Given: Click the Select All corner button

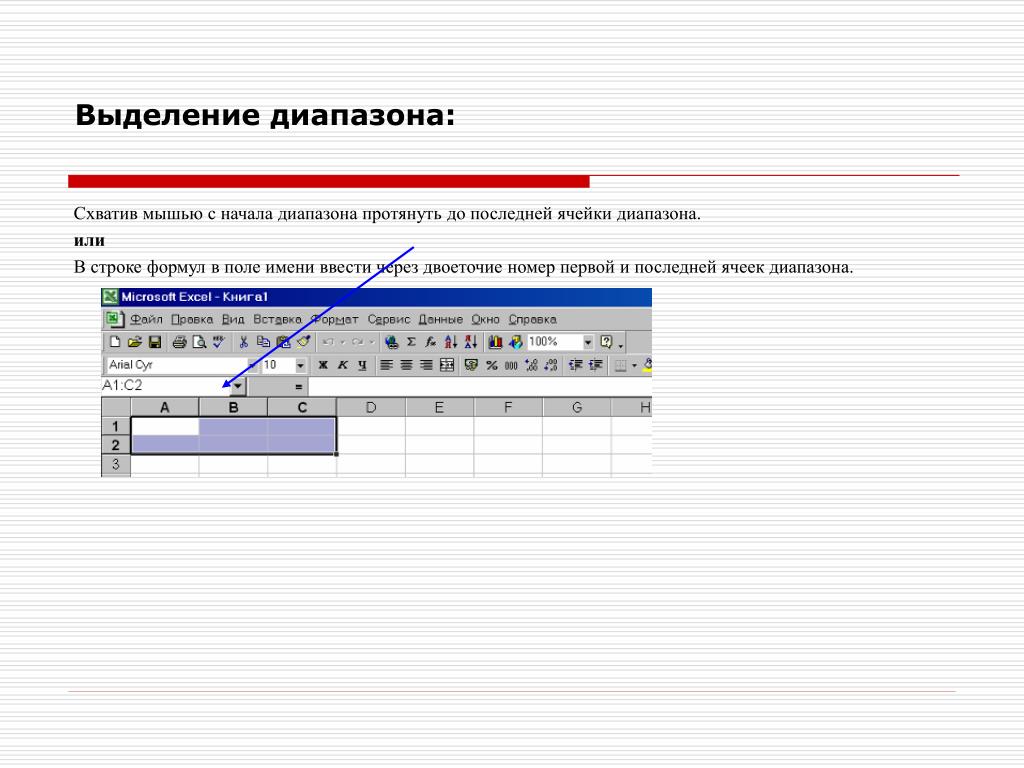Looking at the screenshot, I should 116,408.
